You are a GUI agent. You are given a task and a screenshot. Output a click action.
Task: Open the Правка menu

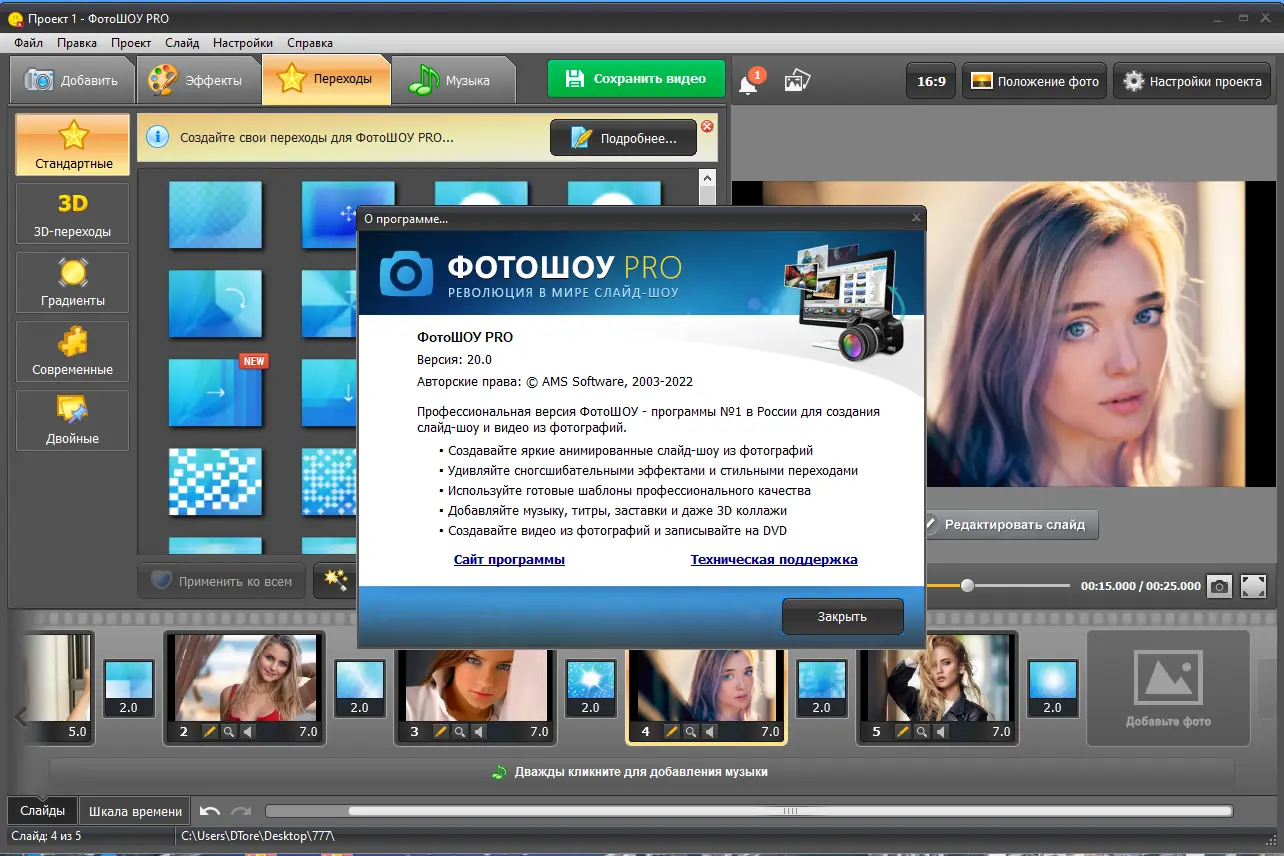point(77,43)
